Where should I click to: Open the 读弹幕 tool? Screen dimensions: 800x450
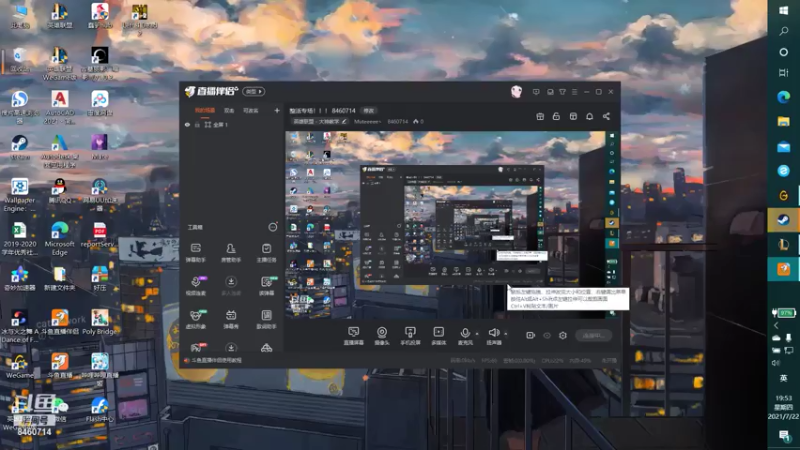(266, 286)
